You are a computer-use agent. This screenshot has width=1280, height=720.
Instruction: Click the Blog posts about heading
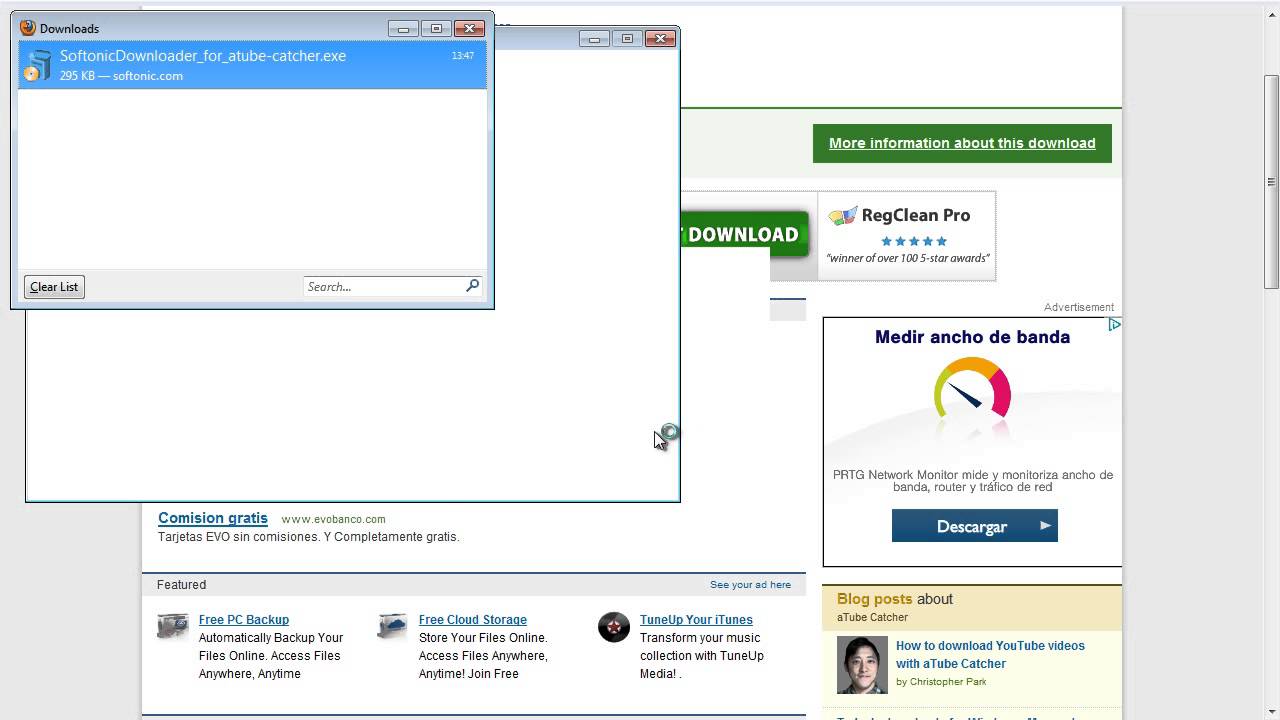[895, 599]
